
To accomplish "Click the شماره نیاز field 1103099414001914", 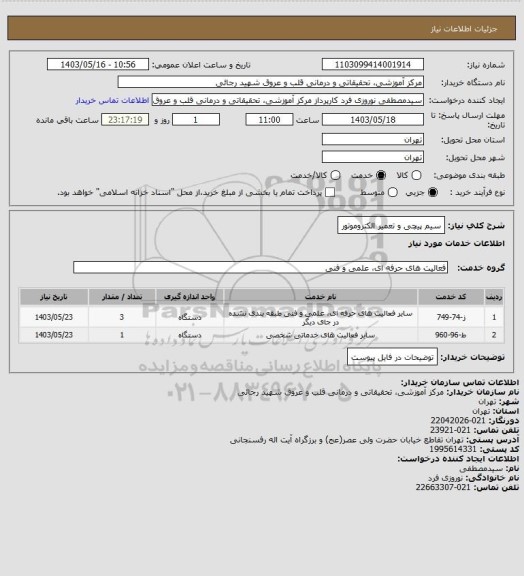I will [x=373, y=65].
